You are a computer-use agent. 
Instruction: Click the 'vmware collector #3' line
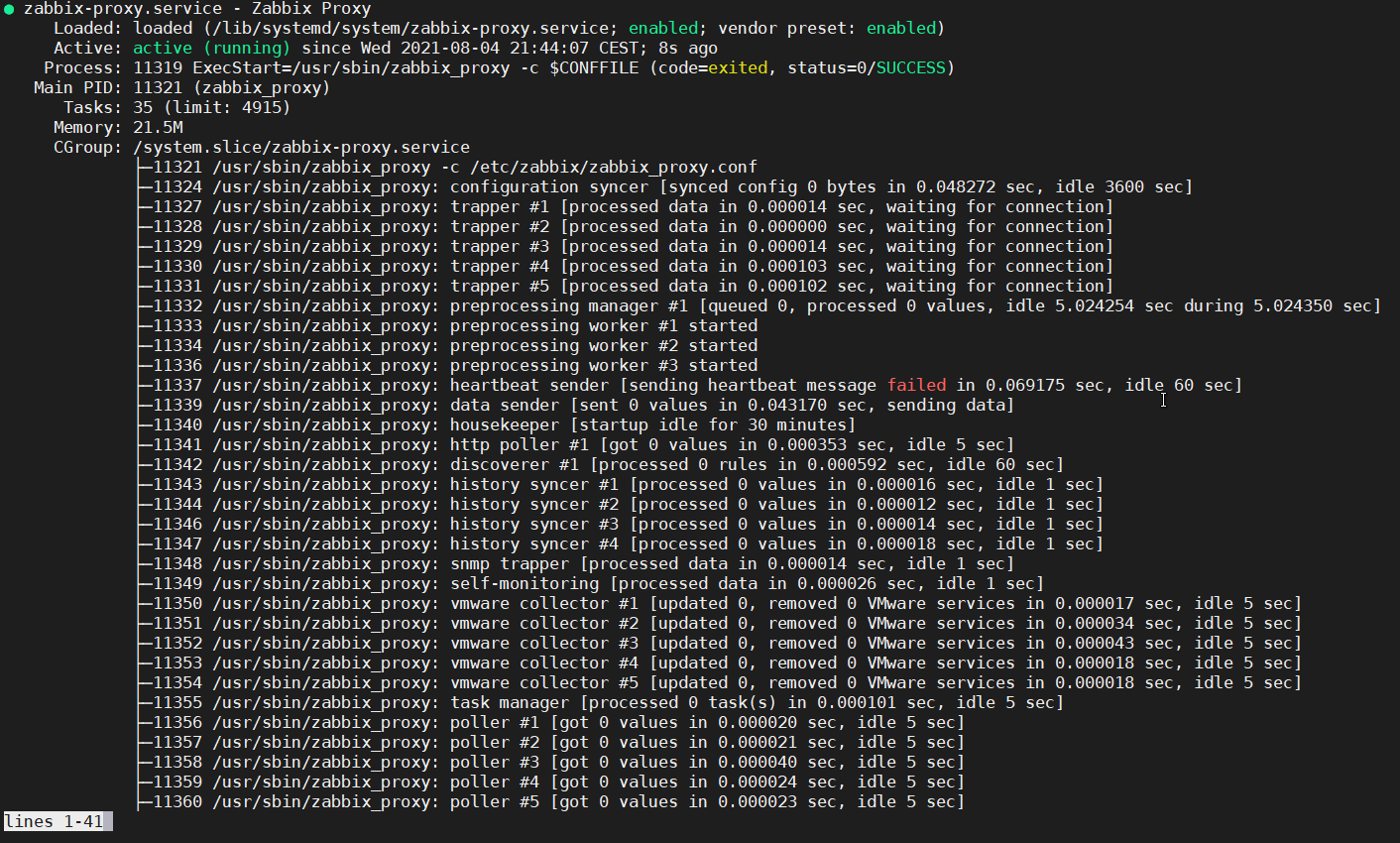coord(720,644)
